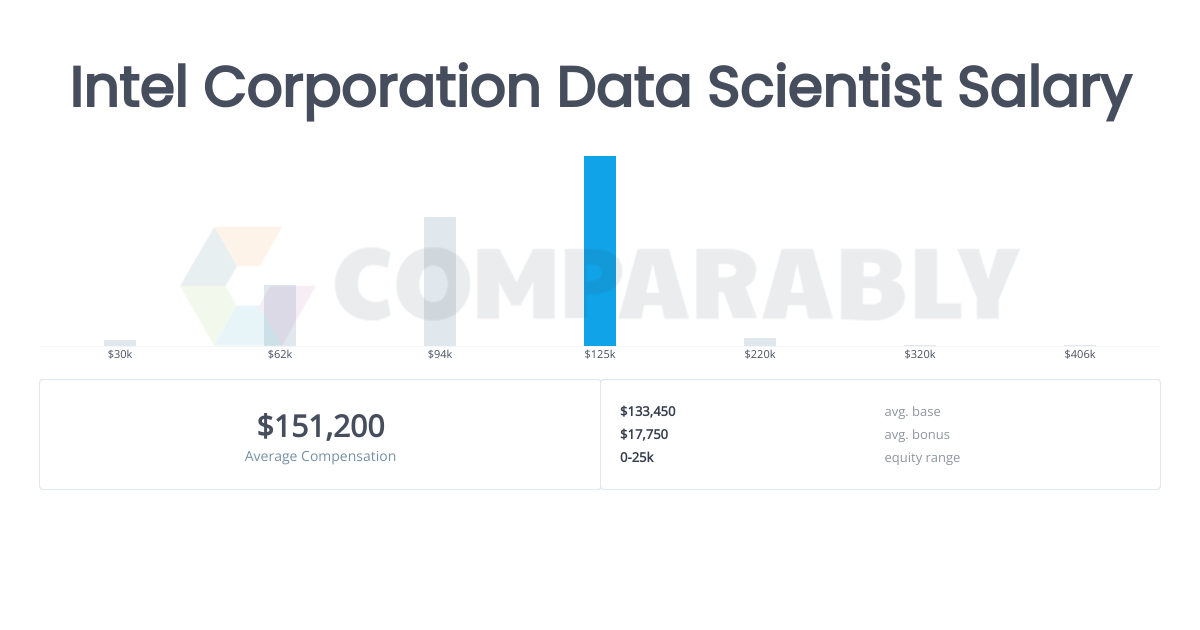Click the avg. base label
The width and height of the screenshot is (1200, 630).
click(x=912, y=411)
